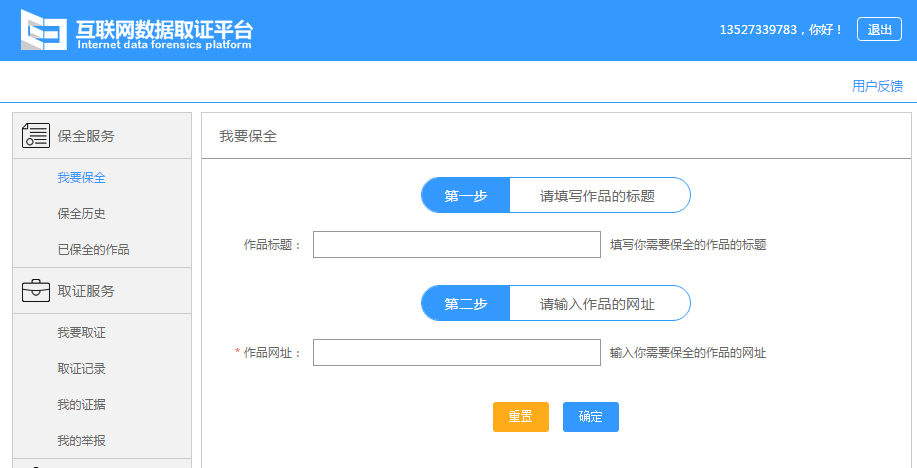Open 已保全的作品 in the sidebar

[x=93, y=249]
